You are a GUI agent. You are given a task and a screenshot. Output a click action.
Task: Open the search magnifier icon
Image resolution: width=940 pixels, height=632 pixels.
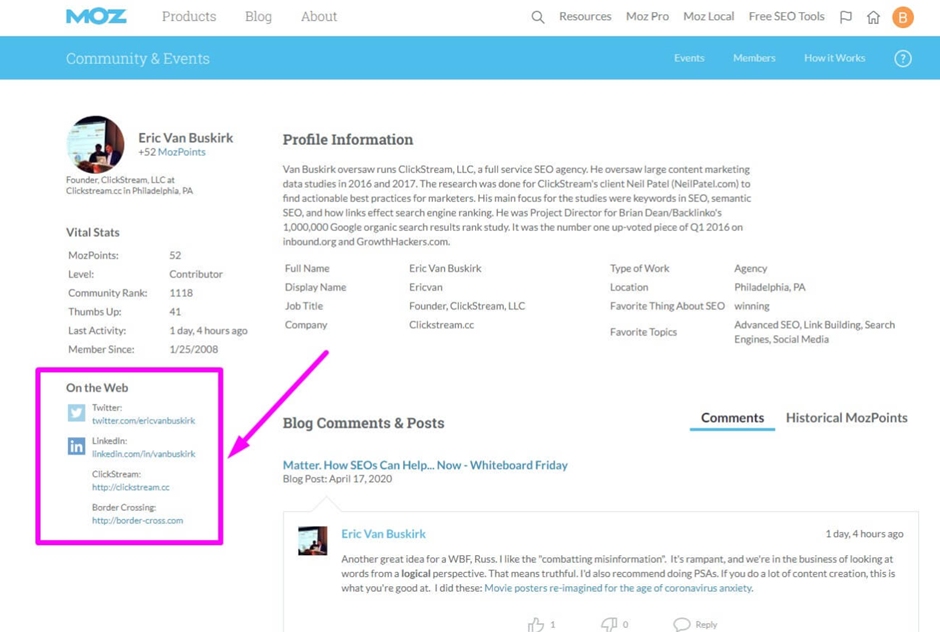point(538,17)
